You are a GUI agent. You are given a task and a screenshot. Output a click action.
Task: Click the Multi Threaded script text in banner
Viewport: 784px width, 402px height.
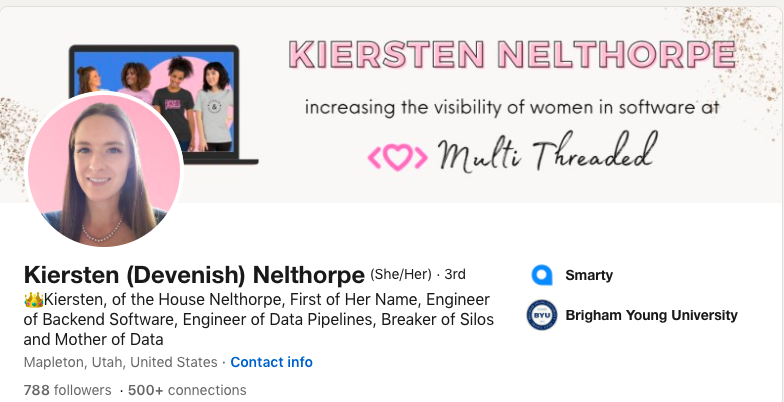pyautogui.click(x=546, y=152)
